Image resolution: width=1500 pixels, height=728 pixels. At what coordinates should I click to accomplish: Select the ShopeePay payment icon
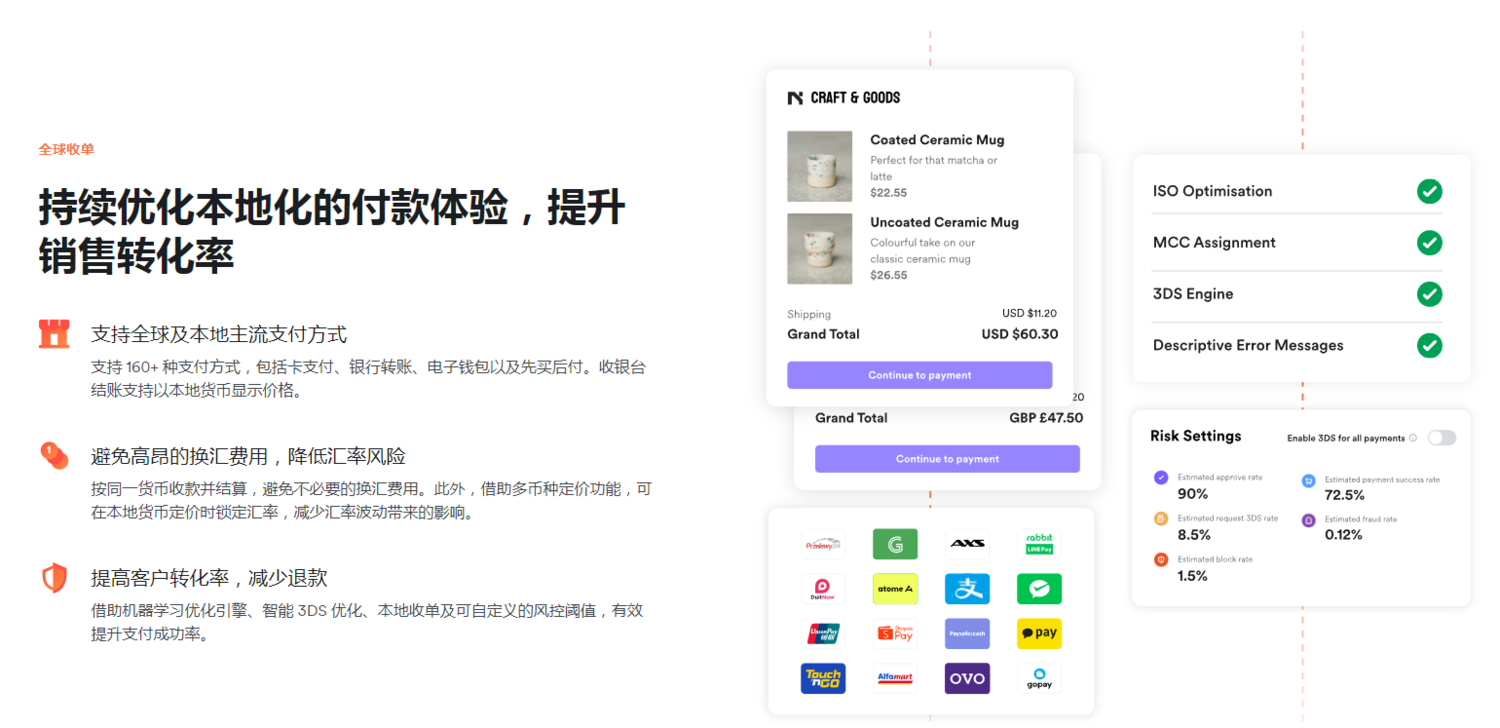coord(894,633)
